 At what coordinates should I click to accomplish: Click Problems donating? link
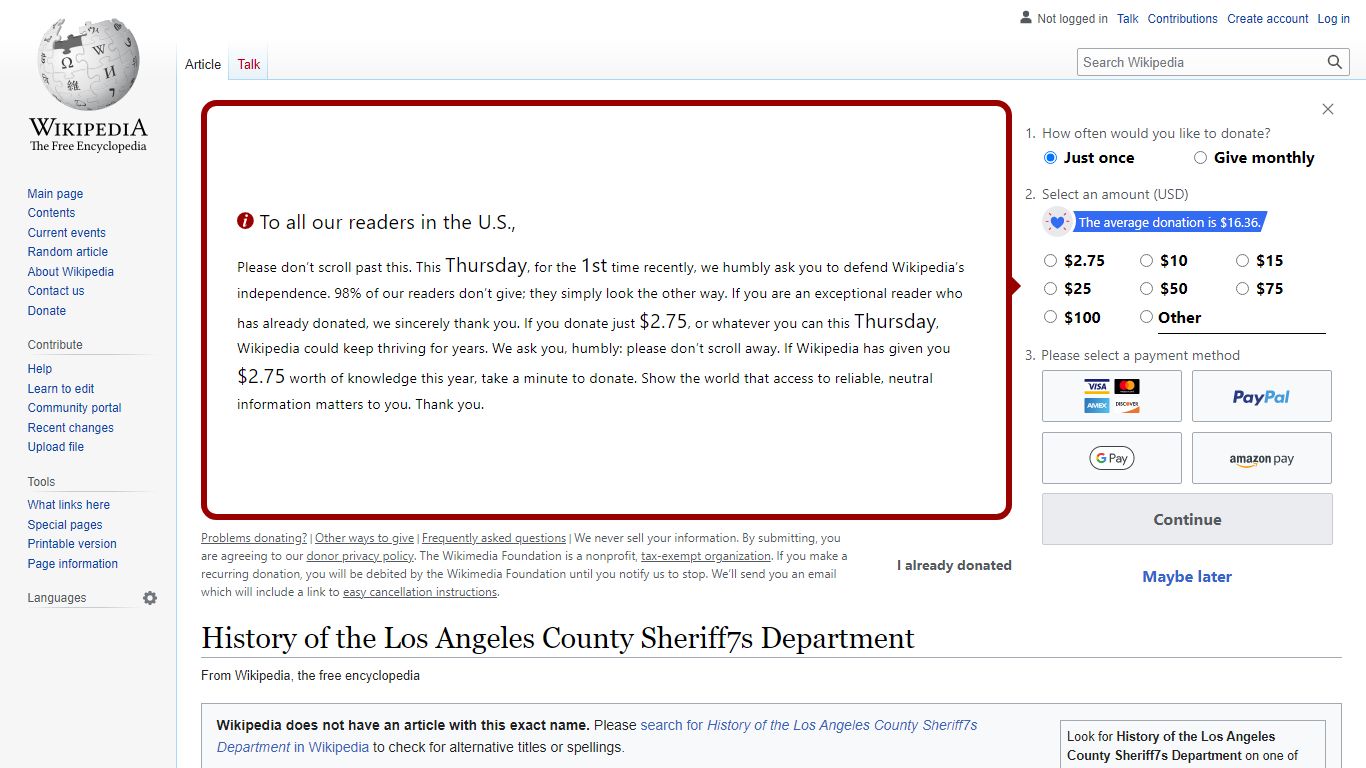254,538
